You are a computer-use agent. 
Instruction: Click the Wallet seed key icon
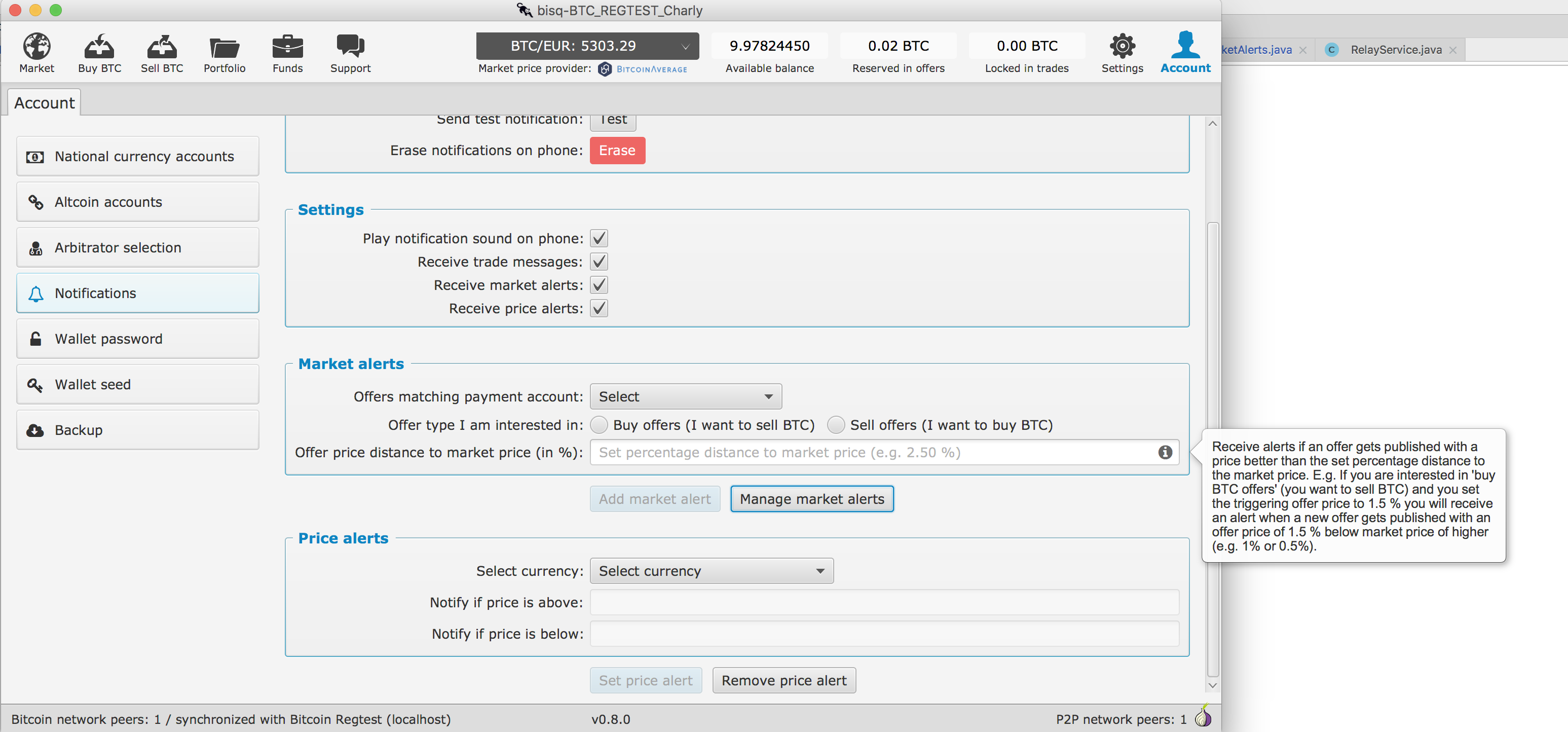[x=35, y=385]
